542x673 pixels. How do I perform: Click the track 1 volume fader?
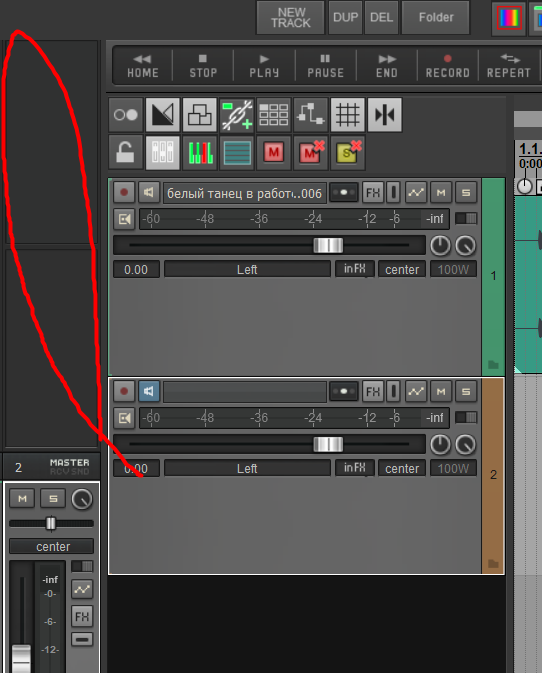(328, 246)
